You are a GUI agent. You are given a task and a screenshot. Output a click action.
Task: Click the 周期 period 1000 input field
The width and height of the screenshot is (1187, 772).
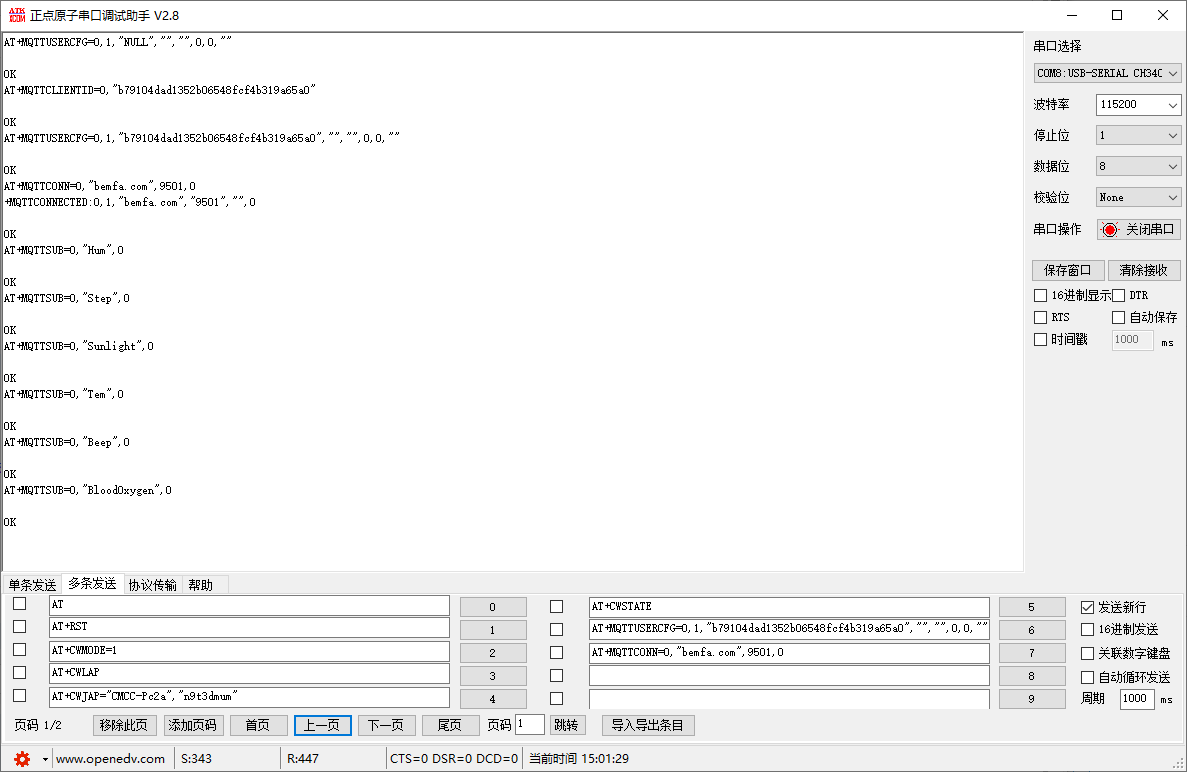click(x=1137, y=699)
